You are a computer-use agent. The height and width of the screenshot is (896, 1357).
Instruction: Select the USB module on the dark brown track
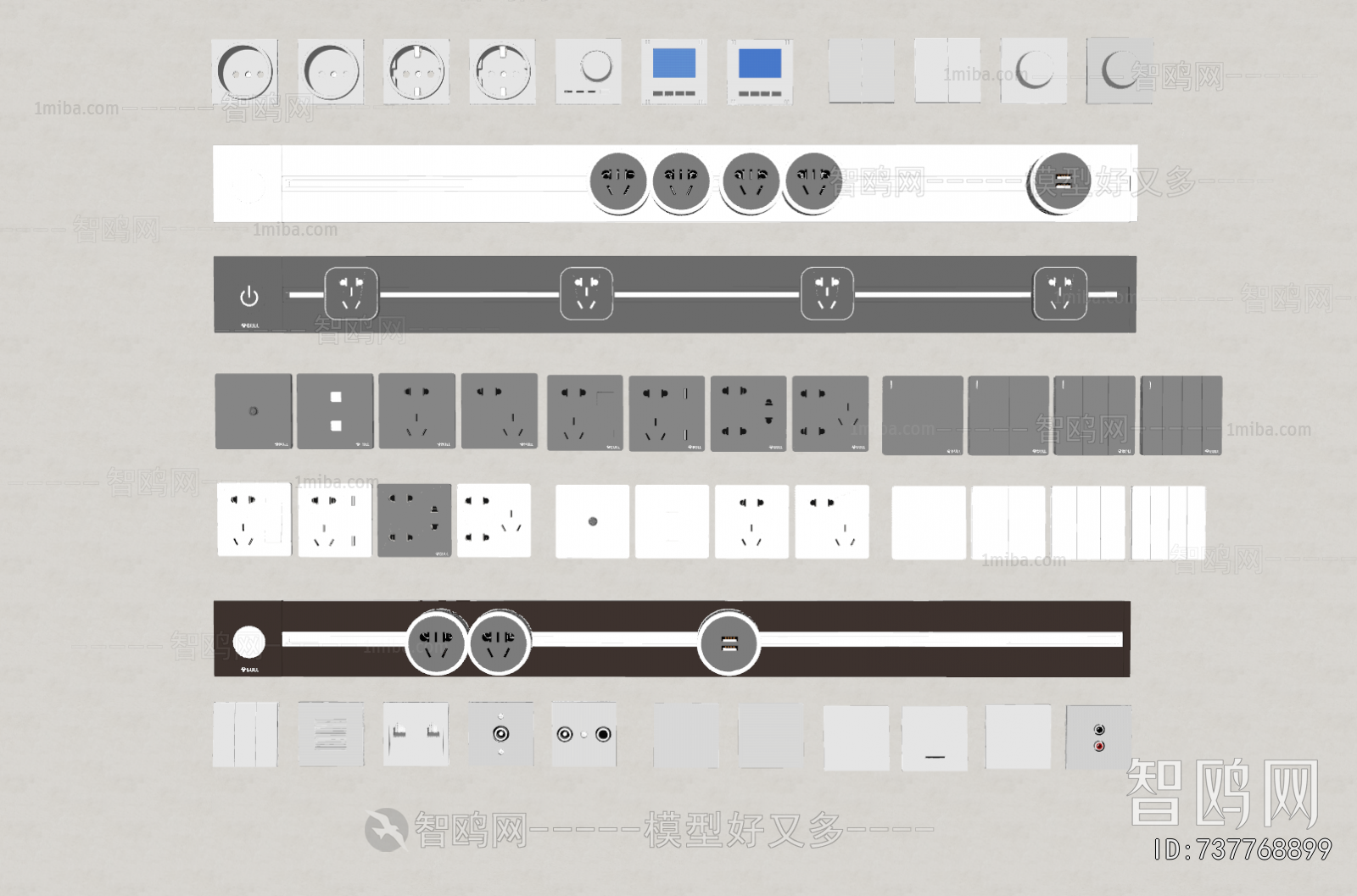click(728, 643)
